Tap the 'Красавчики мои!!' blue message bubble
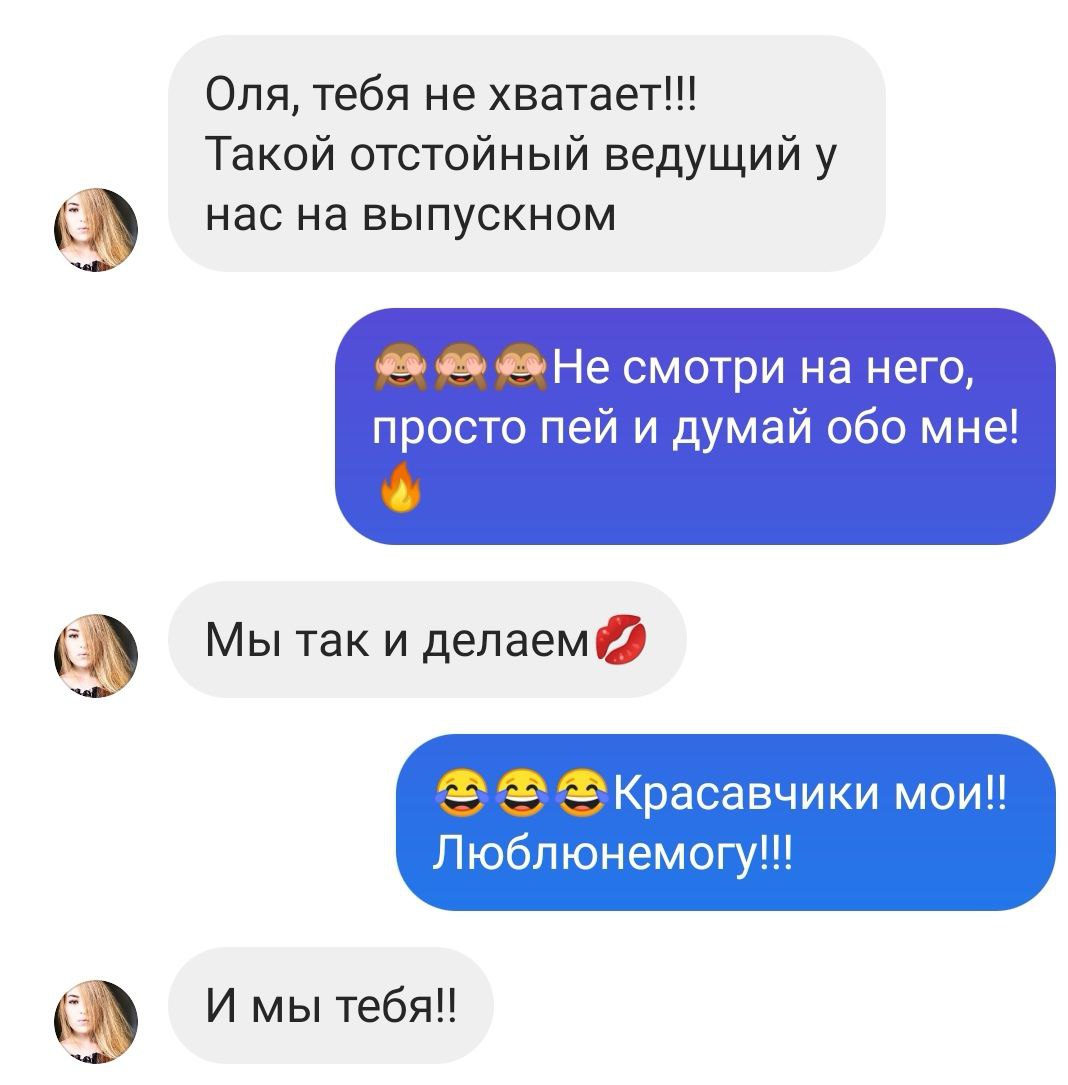 tap(725, 822)
